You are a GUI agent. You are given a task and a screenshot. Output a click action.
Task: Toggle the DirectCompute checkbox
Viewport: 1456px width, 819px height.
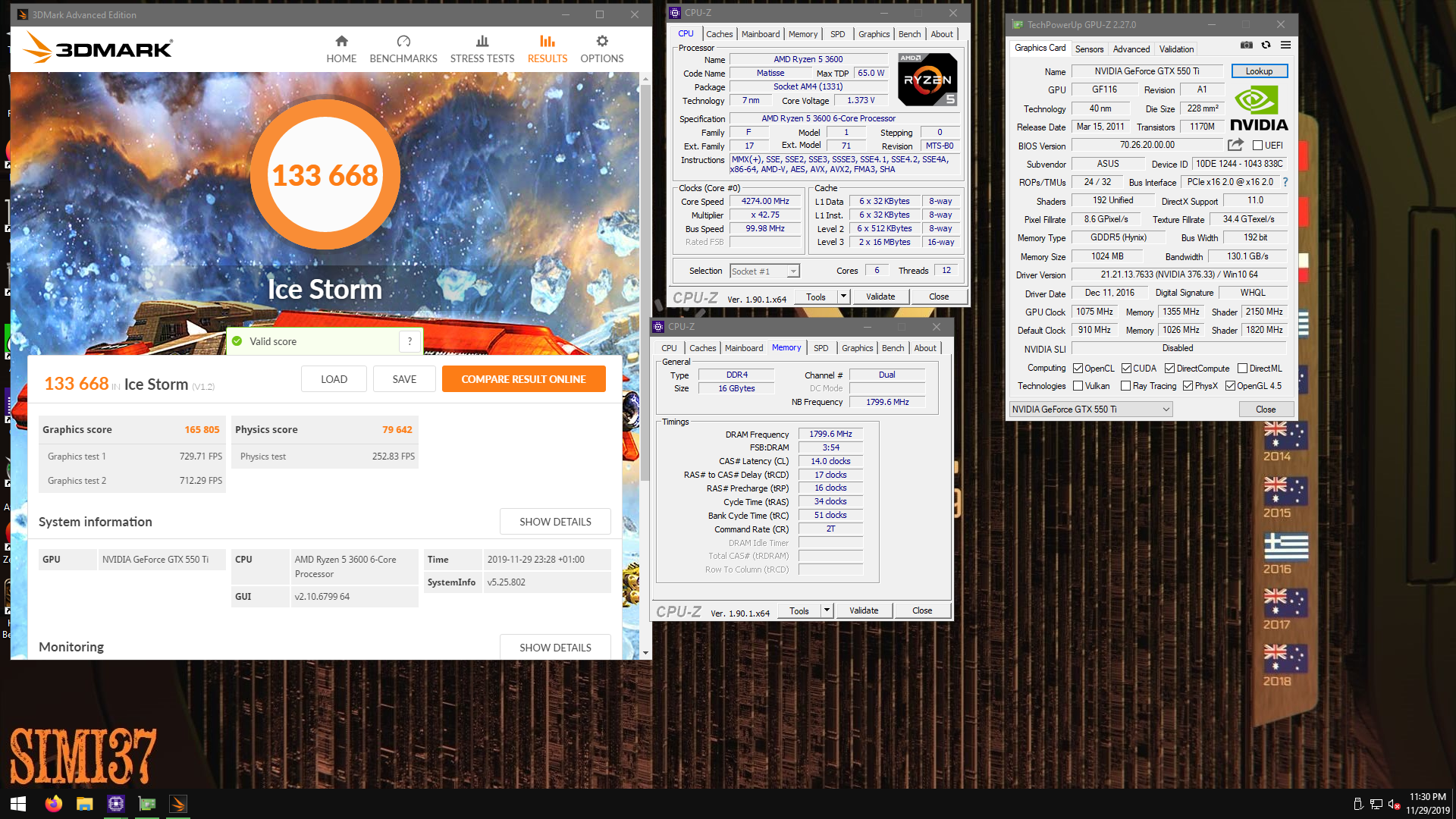click(1169, 369)
